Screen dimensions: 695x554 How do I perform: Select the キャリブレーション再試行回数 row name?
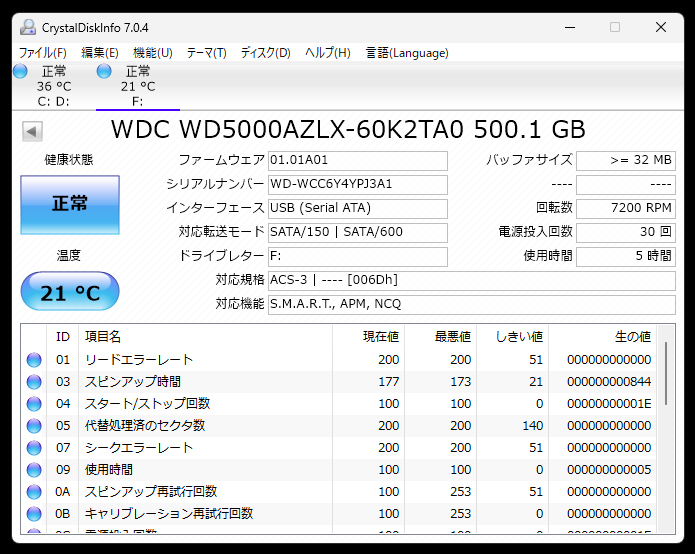[x=169, y=514]
